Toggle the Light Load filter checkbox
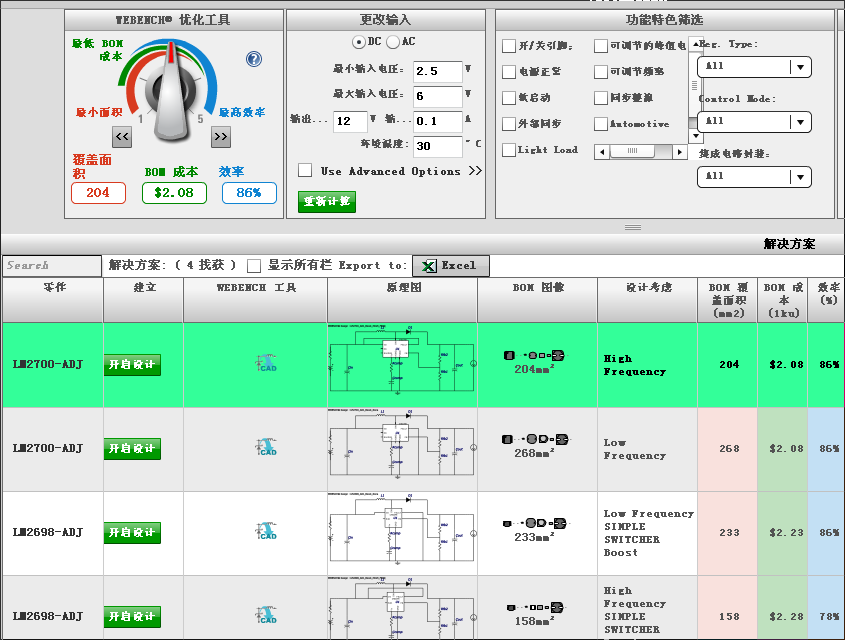The width and height of the screenshot is (845, 640). 509,149
